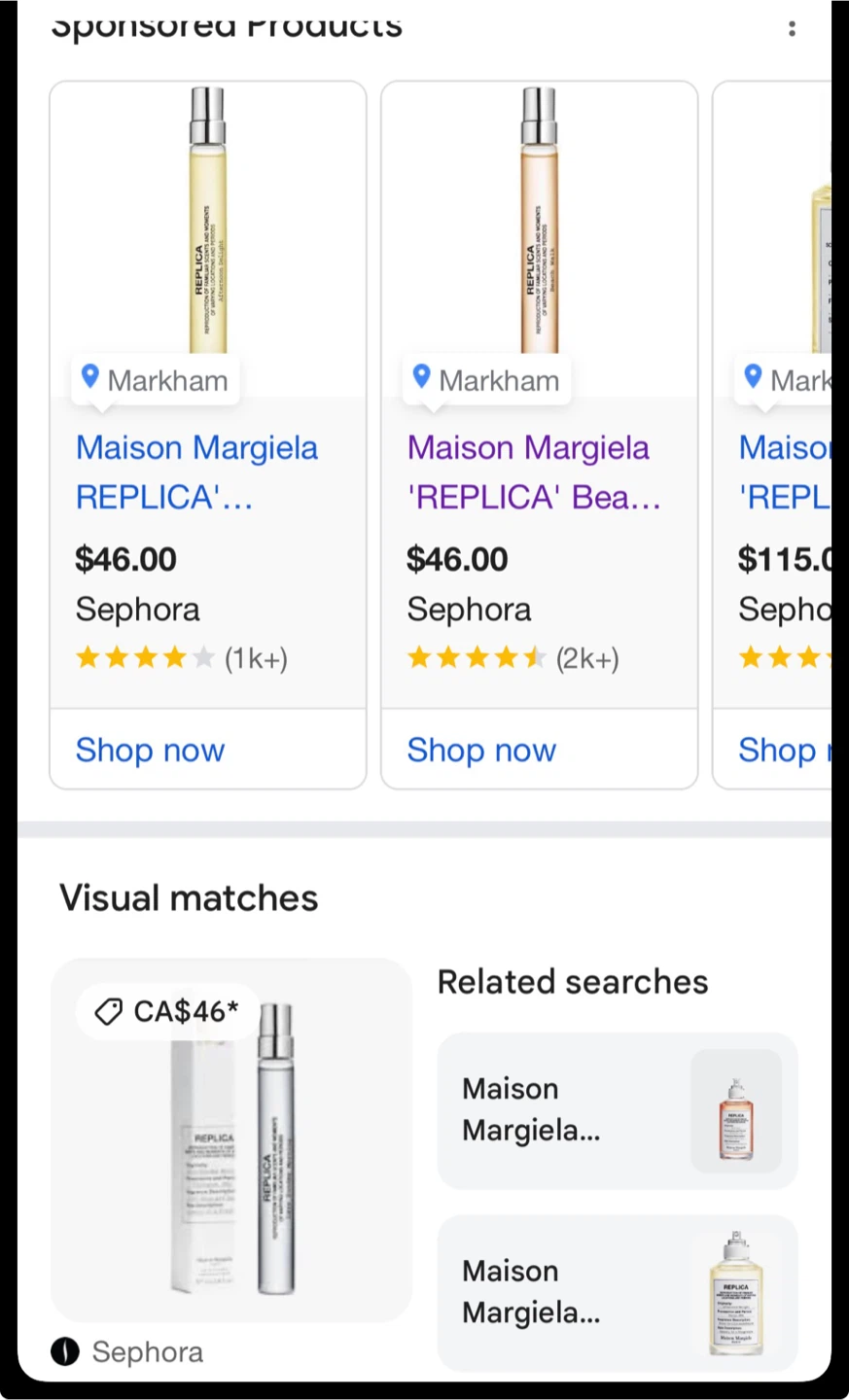Viewport: 849px width, 1400px height.
Task: Select the yellow perfume travel spray image
Action: click(207, 220)
